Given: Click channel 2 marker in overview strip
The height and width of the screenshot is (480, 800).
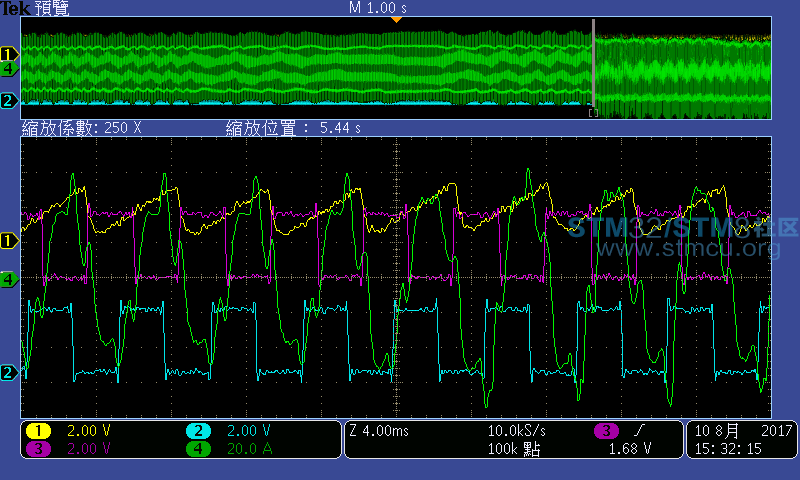Looking at the screenshot, I should point(9,100).
